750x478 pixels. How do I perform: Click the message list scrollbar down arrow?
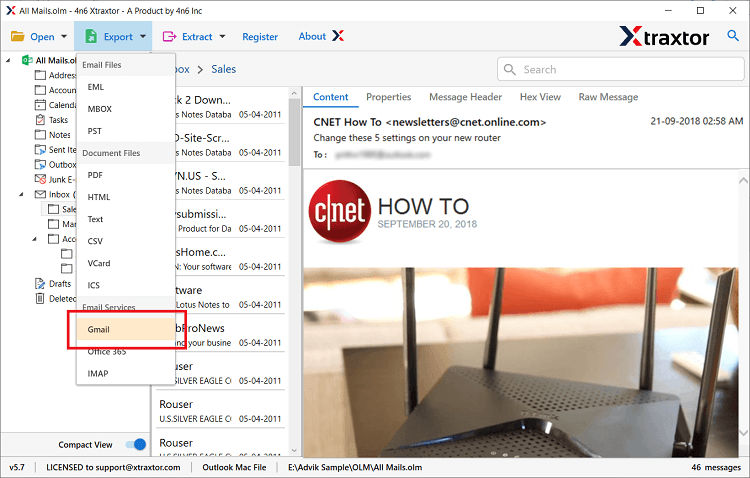294,450
